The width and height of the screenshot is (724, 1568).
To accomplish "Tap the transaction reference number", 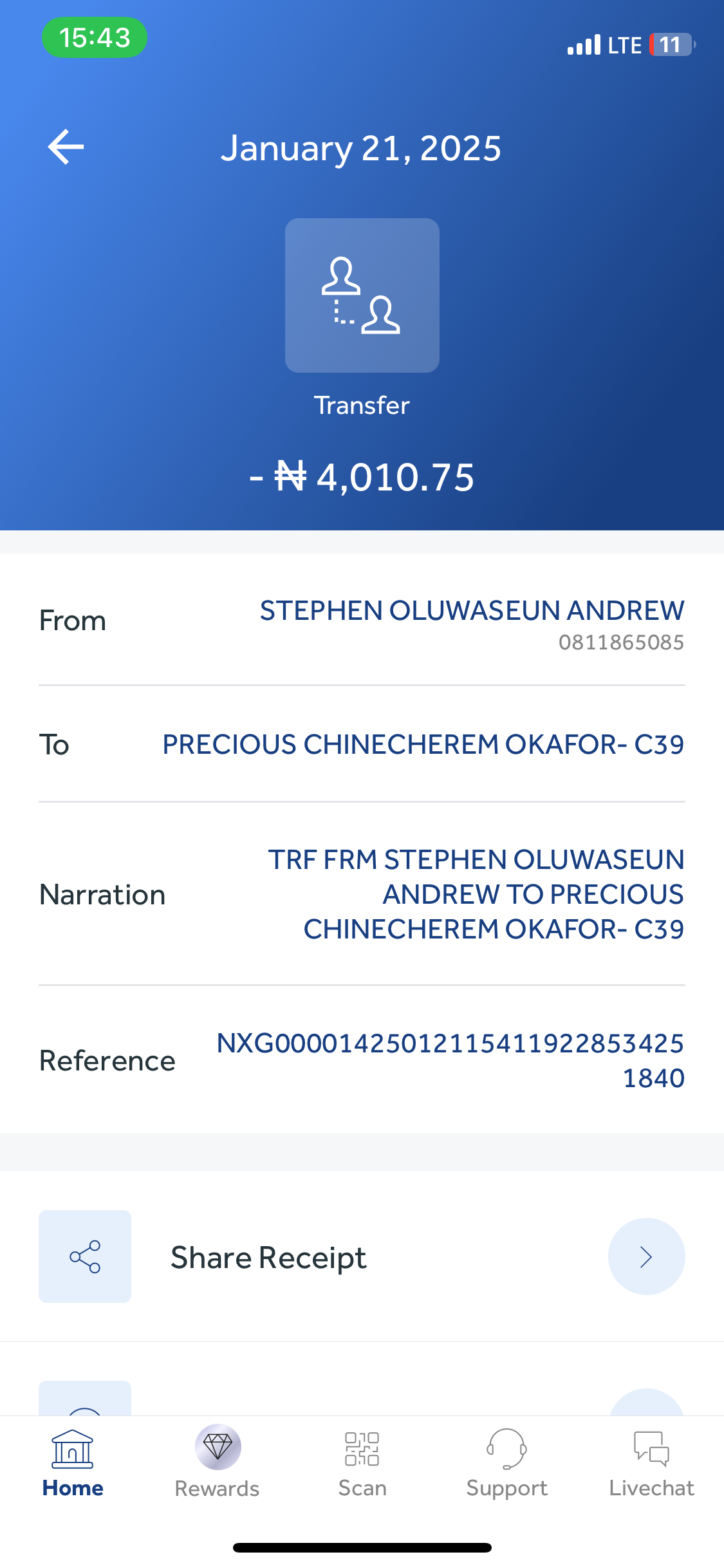I will point(450,1060).
